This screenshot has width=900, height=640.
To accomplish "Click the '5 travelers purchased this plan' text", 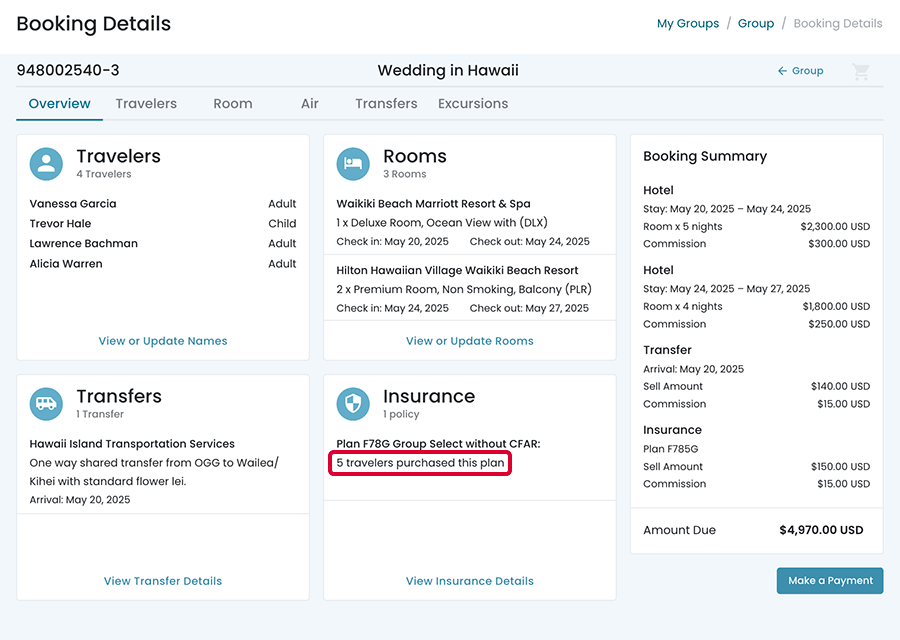I will (420, 464).
